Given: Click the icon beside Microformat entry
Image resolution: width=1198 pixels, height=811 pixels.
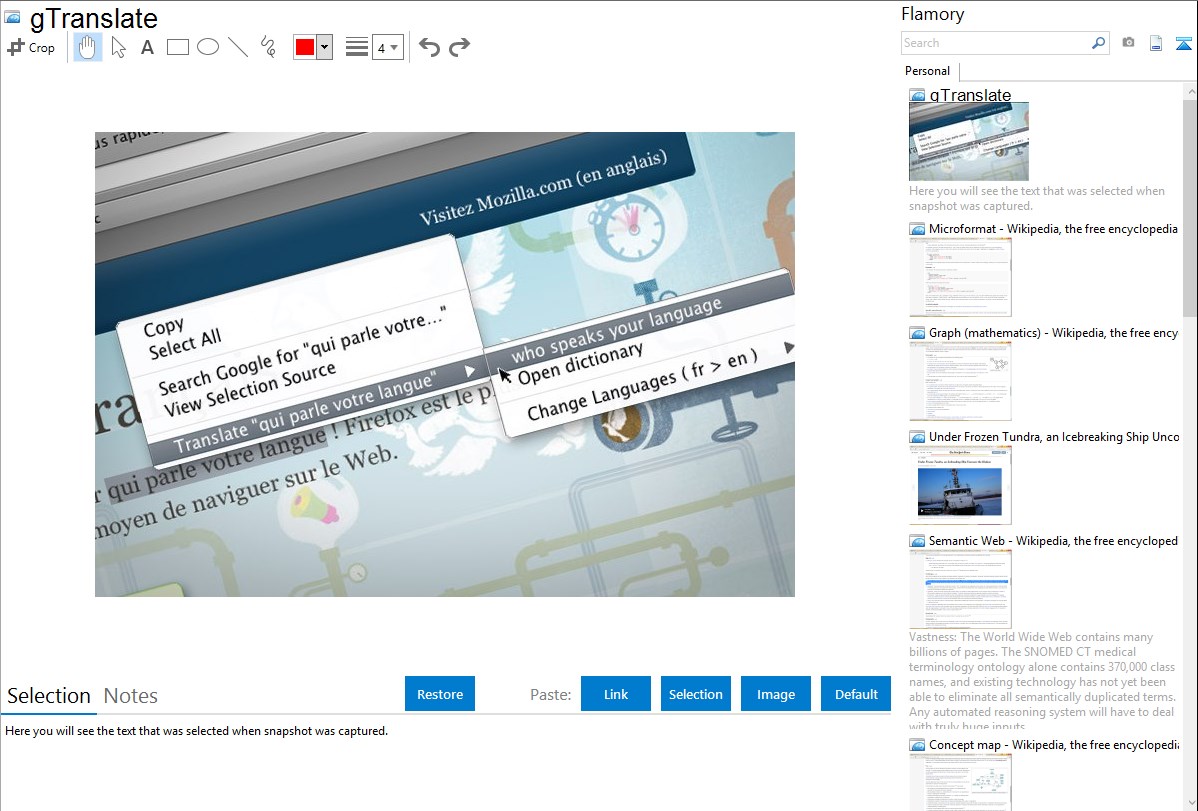Looking at the screenshot, I should [917, 229].
